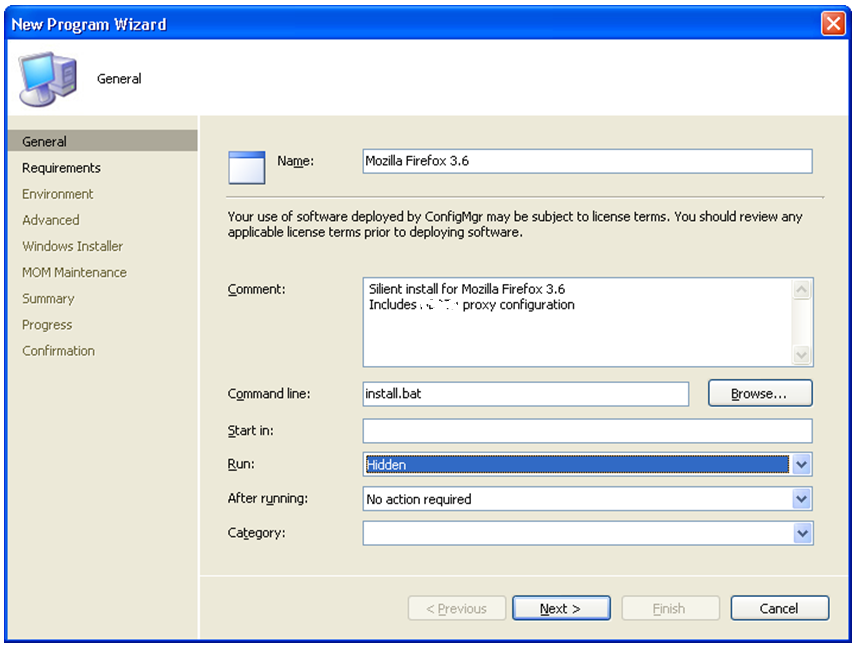Click the After running: label
The height and width of the screenshot is (646, 856).
[268, 499]
